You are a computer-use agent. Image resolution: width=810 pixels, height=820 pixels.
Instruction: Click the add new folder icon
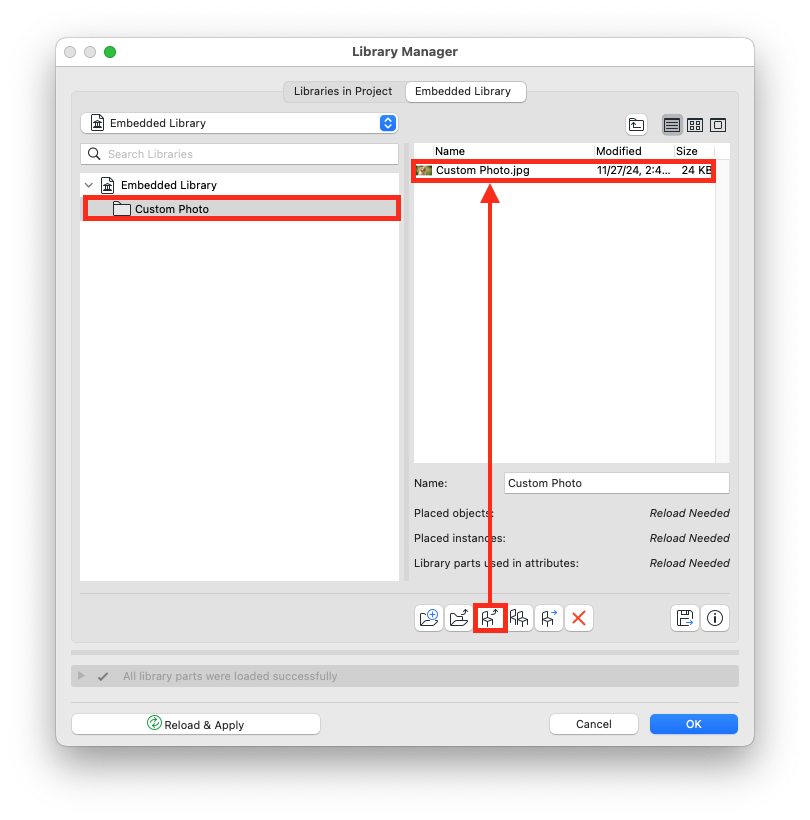tap(429, 618)
